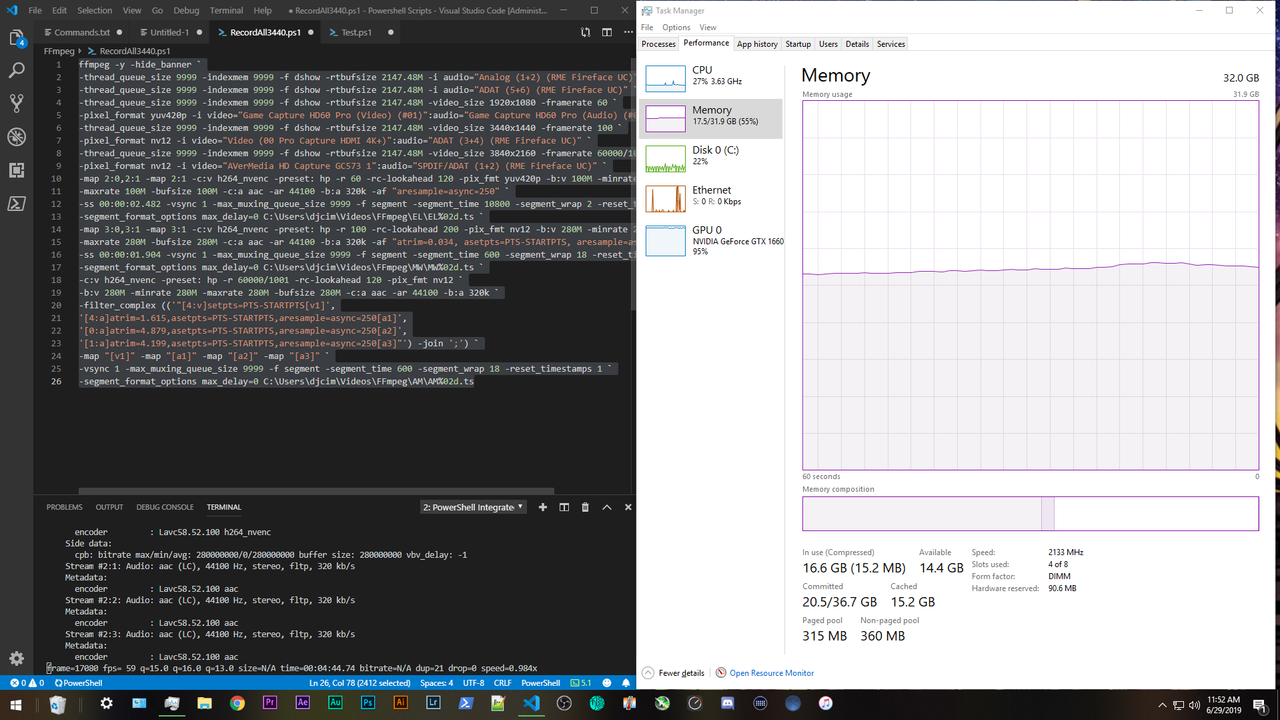Open Discord from the taskbar
Viewport: 1280px width, 720px height.
(727, 704)
